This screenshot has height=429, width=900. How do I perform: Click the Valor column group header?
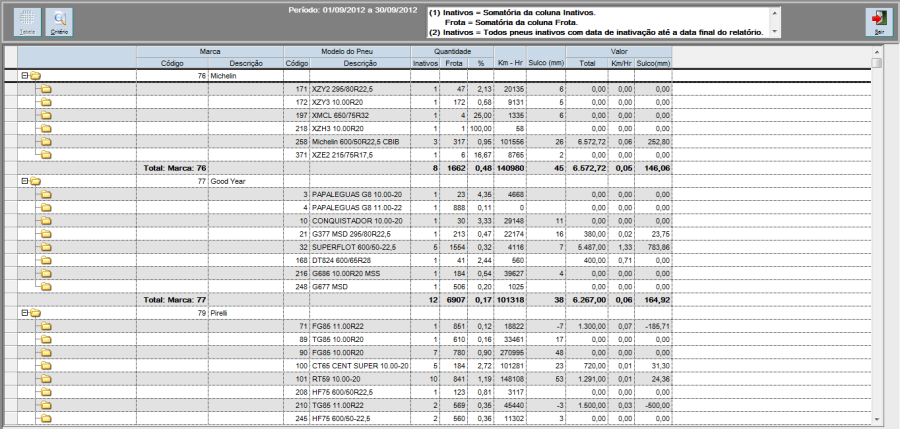[619, 52]
